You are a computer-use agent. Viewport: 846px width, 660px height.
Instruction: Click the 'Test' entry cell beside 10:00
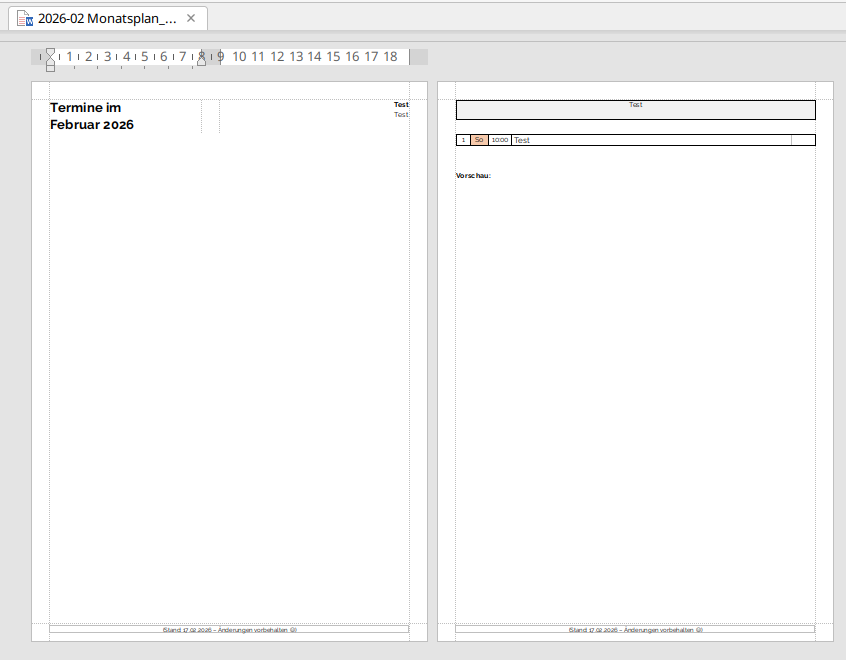[x=651, y=140]
